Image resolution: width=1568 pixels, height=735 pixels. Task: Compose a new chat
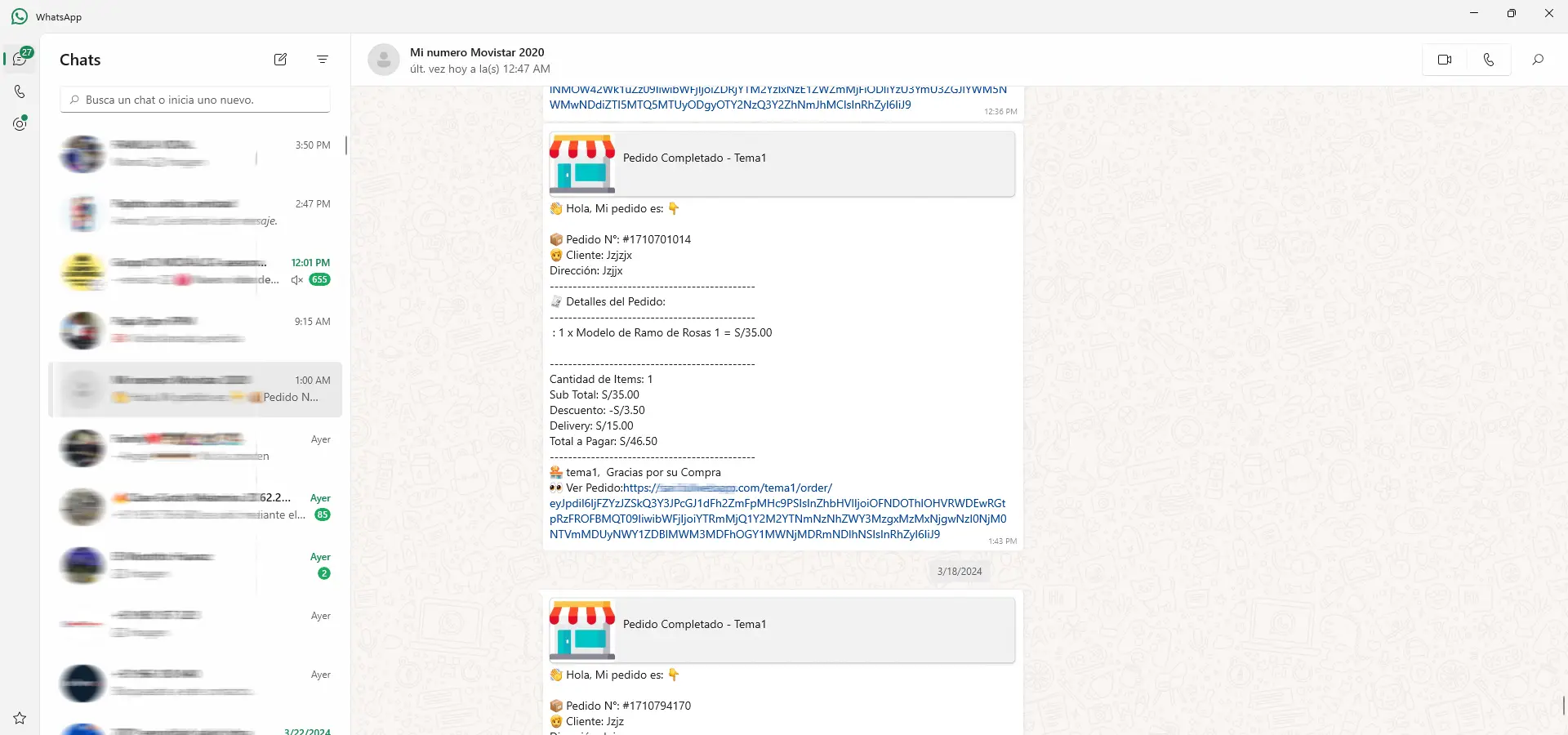(280, 60)
